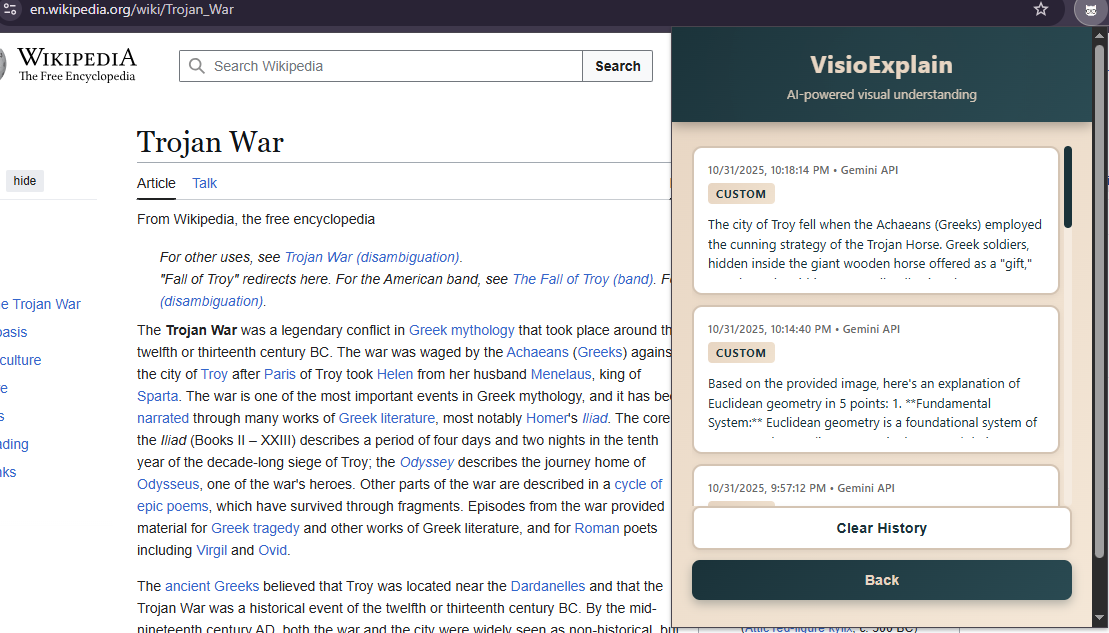Click the 10/31/2025, 10:14:40 PM timestamp text
Screen dimensions: 1109x633
pyautogui.click(x=770, y=329)
